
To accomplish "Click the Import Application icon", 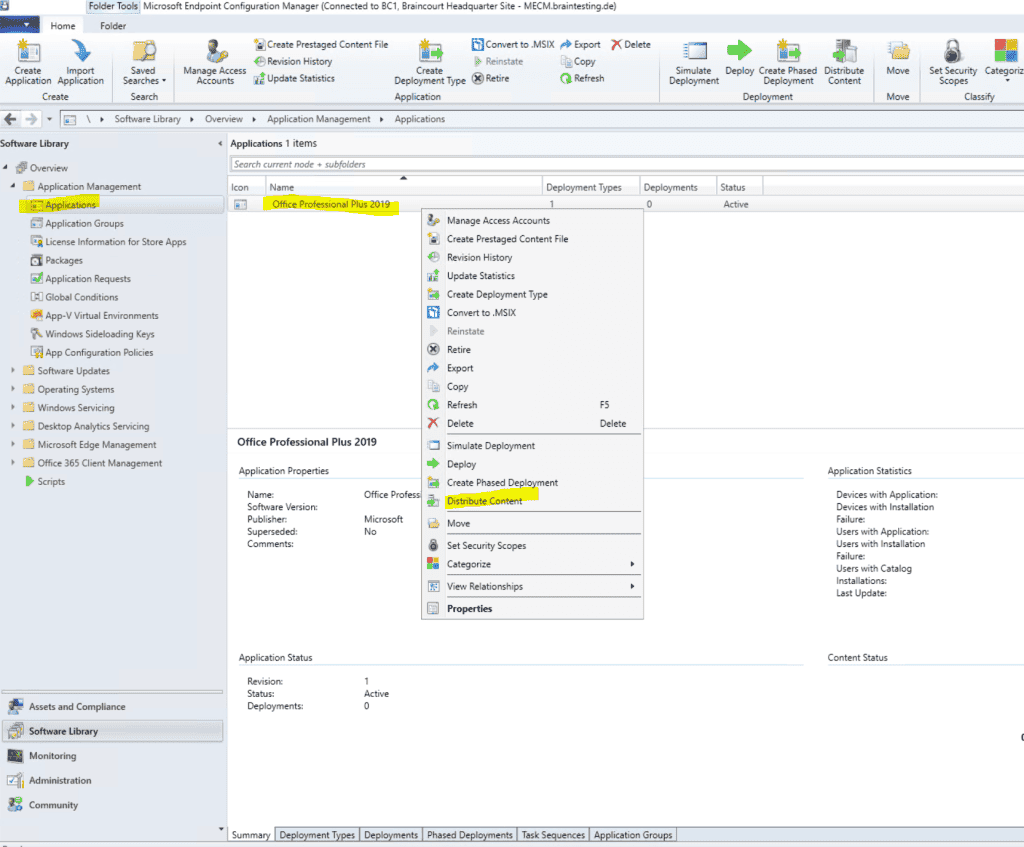I will coord(80,60).
